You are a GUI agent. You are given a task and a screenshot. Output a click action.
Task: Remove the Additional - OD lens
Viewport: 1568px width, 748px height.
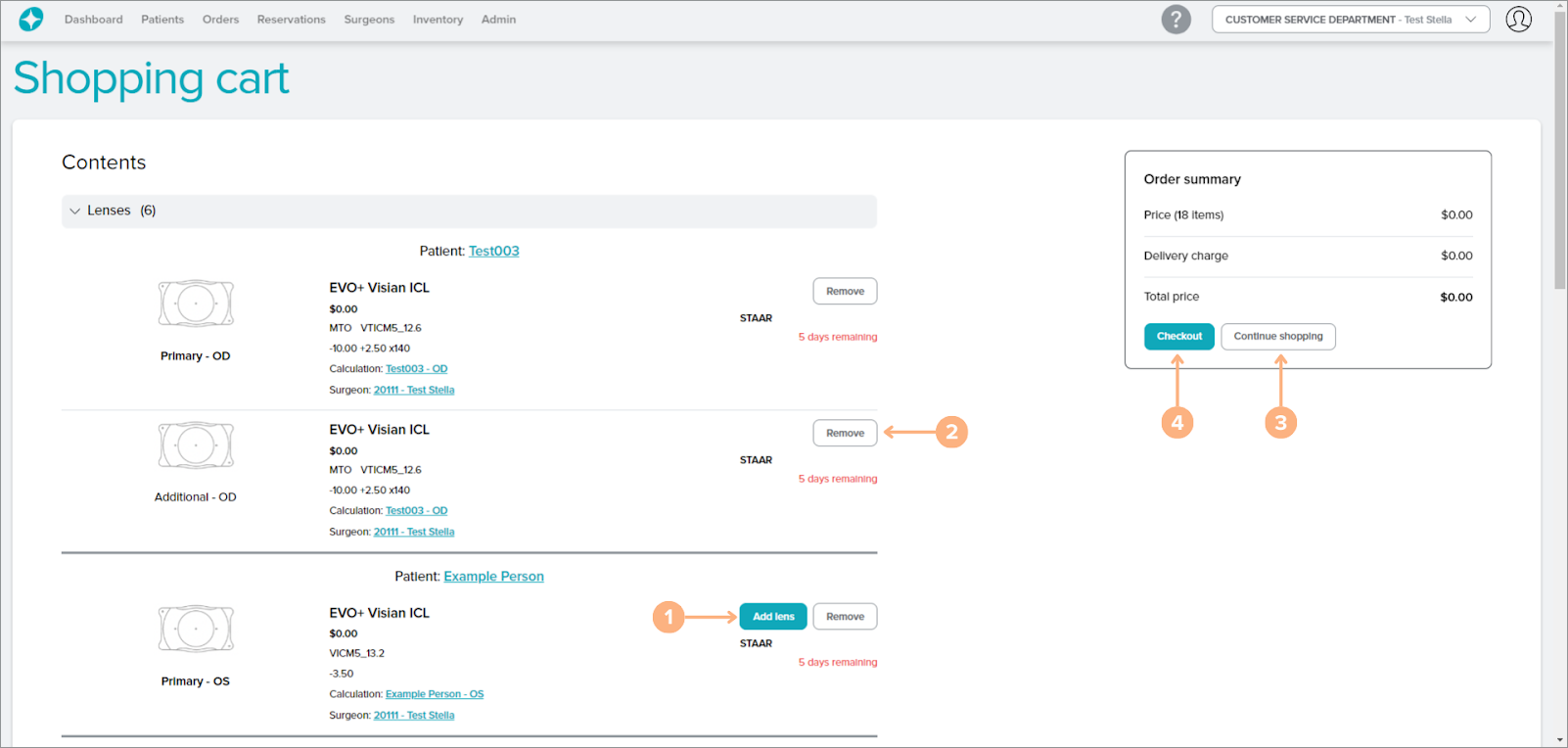coord(845,433)
